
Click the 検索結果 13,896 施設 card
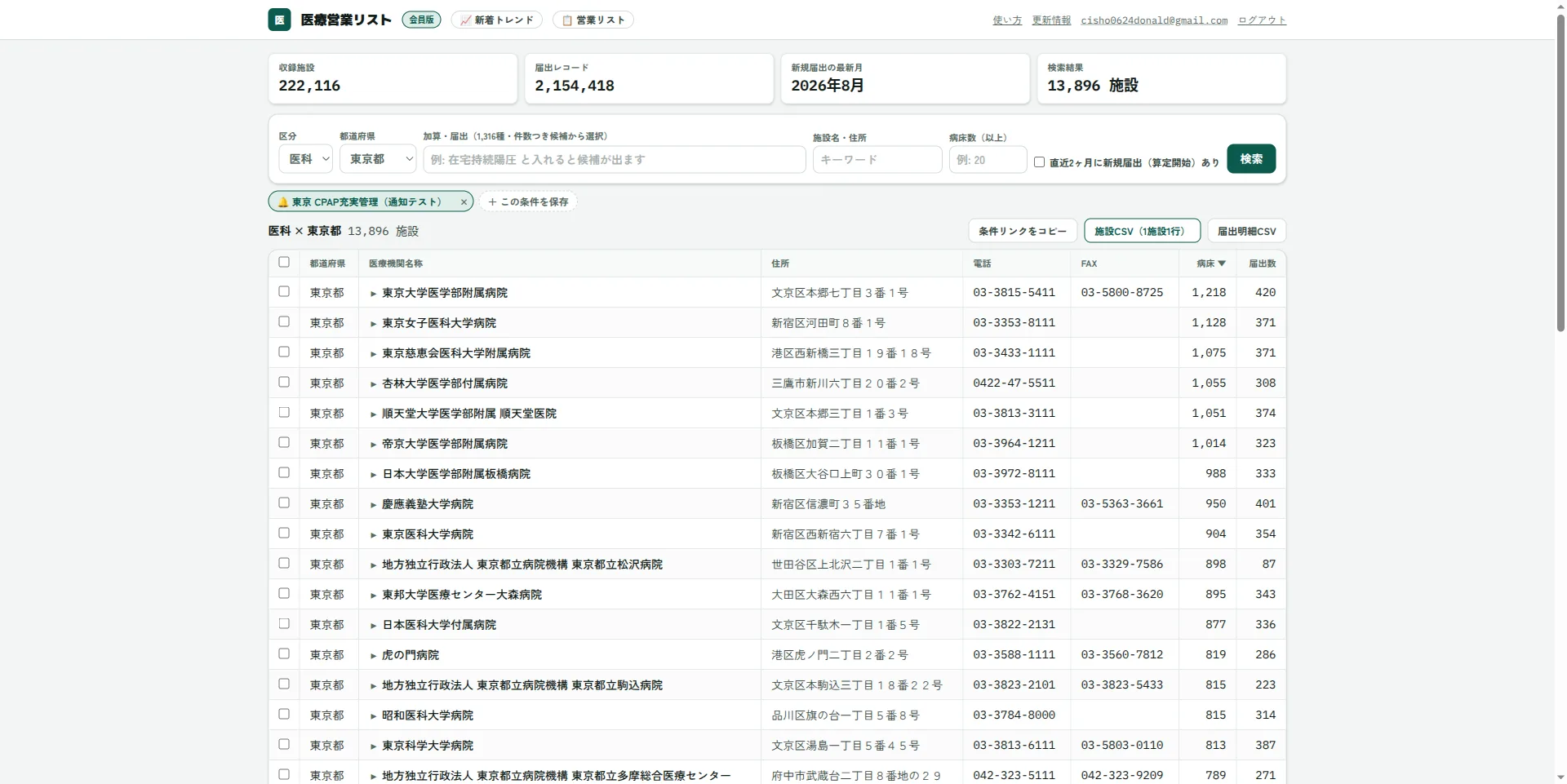(x=1161, y=78)
